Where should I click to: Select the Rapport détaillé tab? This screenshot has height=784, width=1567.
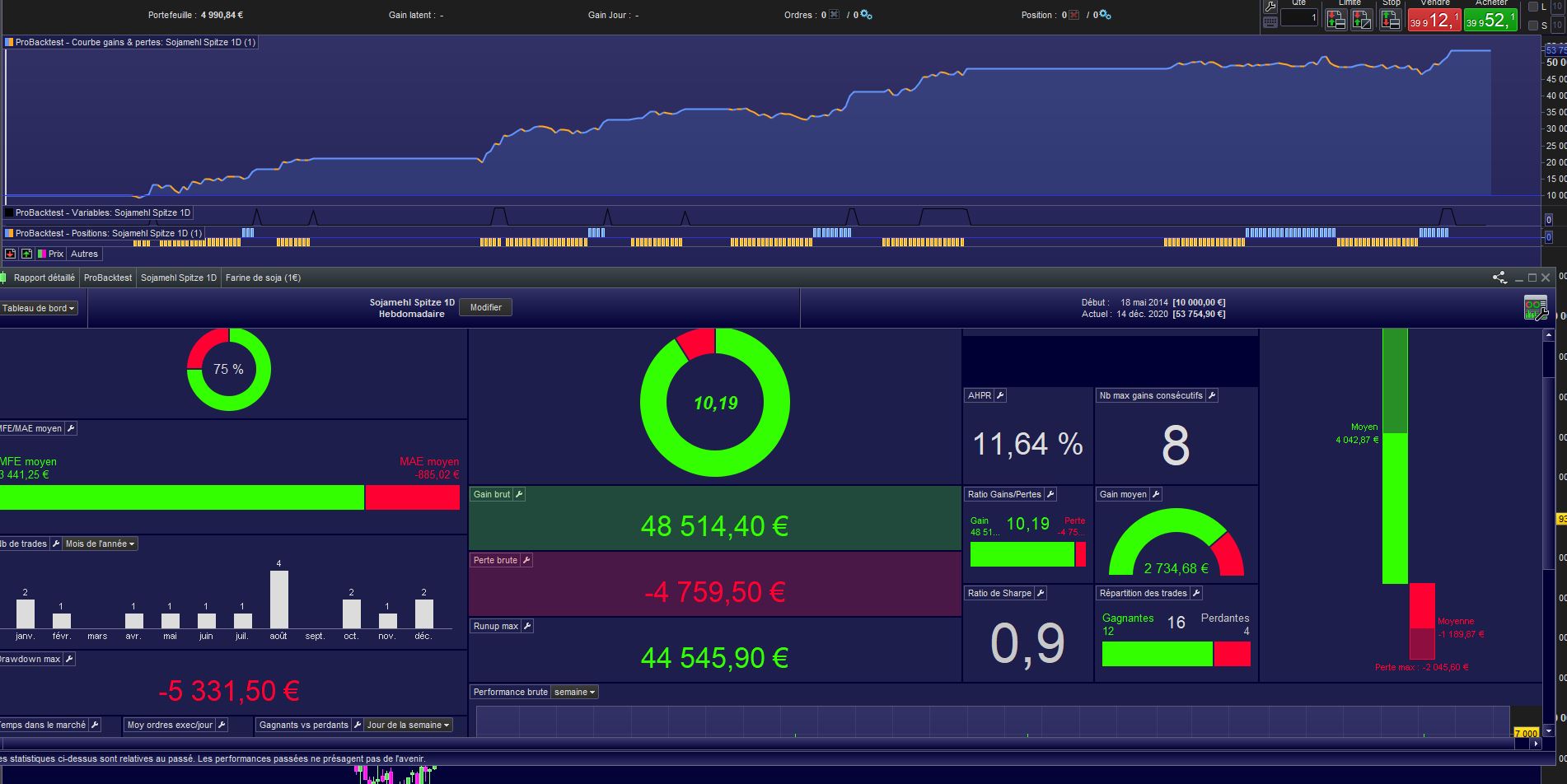[44, 278]
